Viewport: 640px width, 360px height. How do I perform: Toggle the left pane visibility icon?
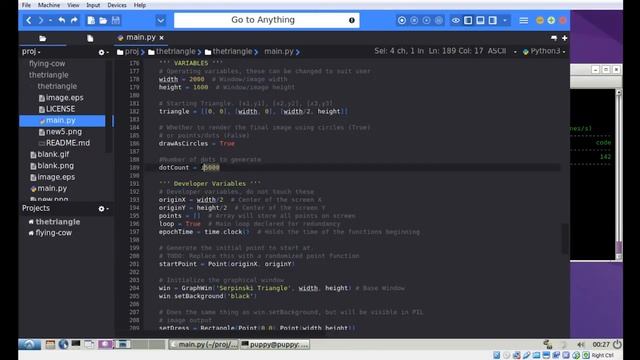[x=468, y=20]
